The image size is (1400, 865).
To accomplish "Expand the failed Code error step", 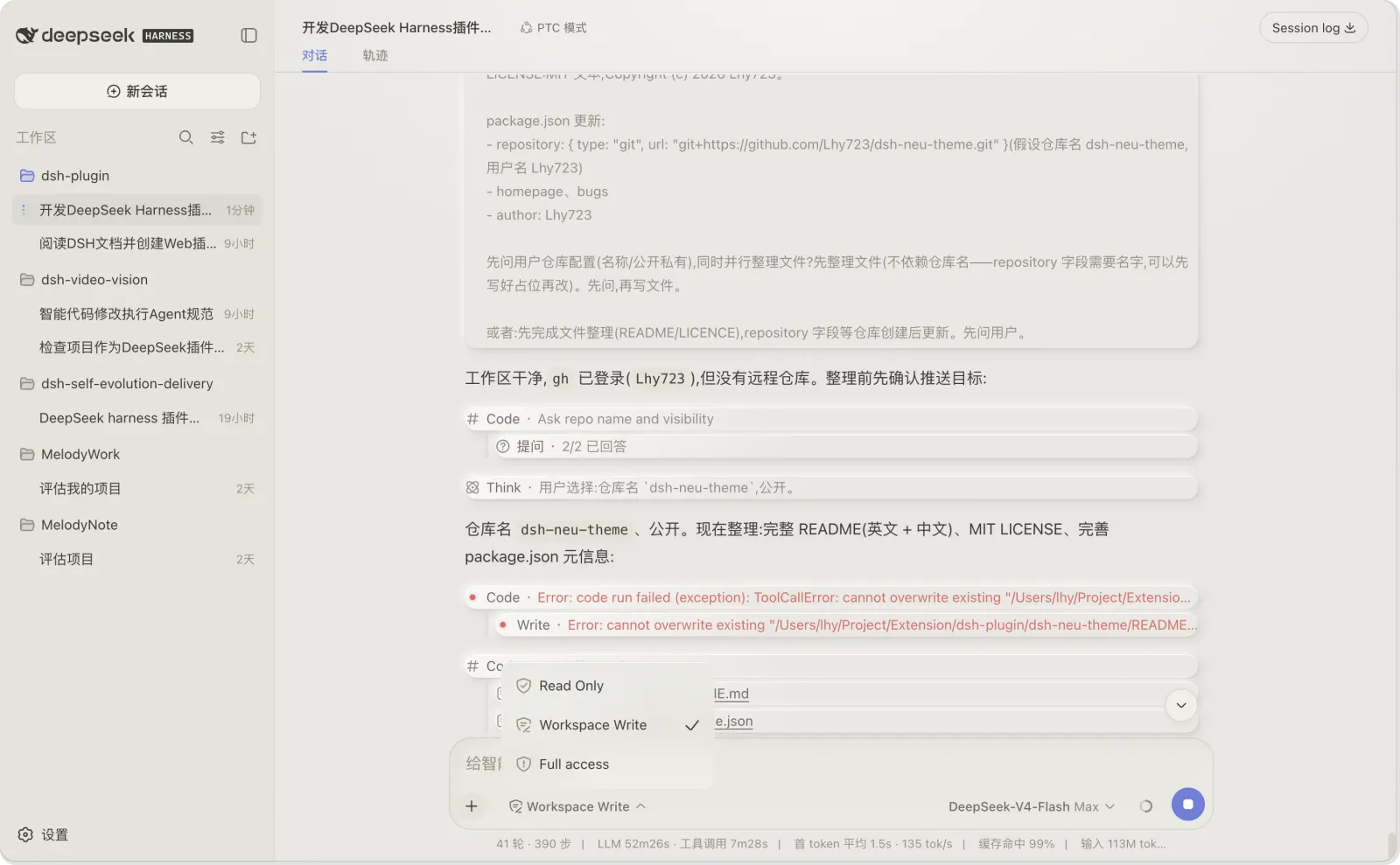I will point(831,597).
